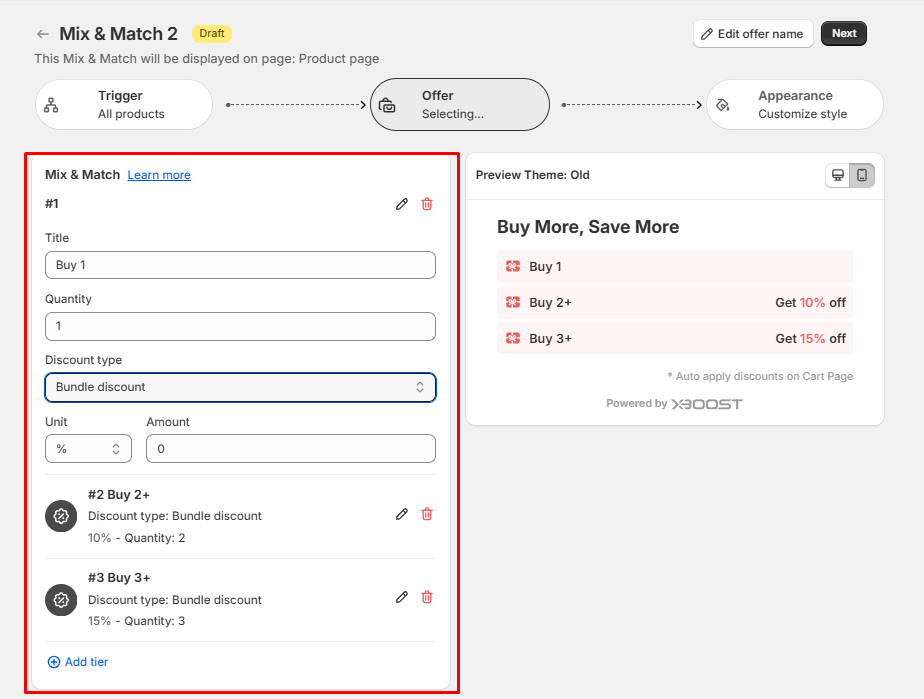Edit the #2 Buy 2+ tier
924x699 pixels.
tap(402, 514)
